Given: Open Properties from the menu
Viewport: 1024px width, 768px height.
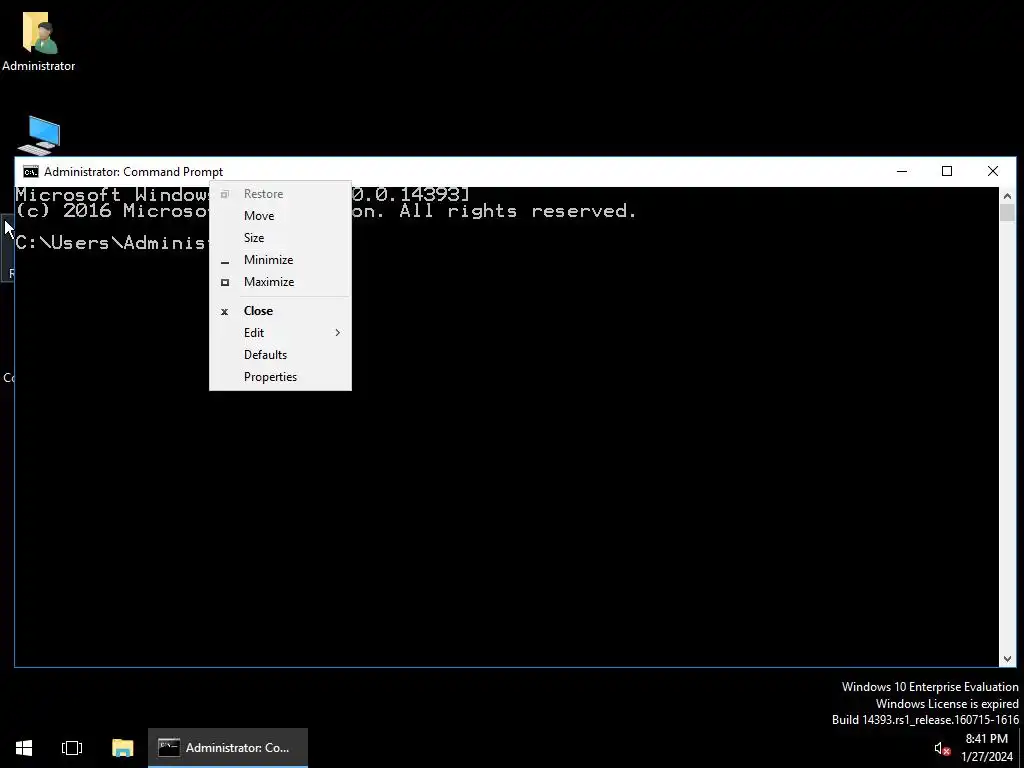Looking at the screenshot, I should pos(280,377).
